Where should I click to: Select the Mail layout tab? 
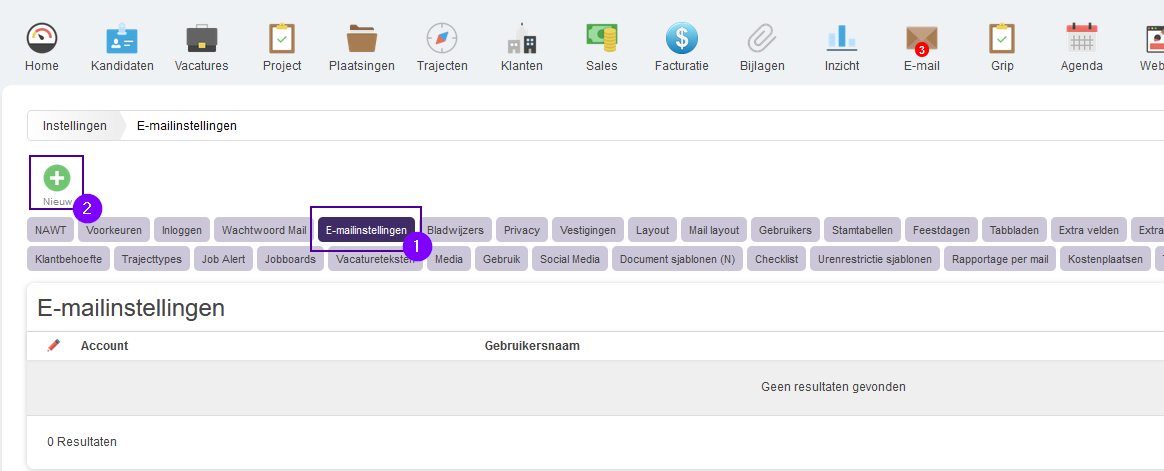pos(713,230)
